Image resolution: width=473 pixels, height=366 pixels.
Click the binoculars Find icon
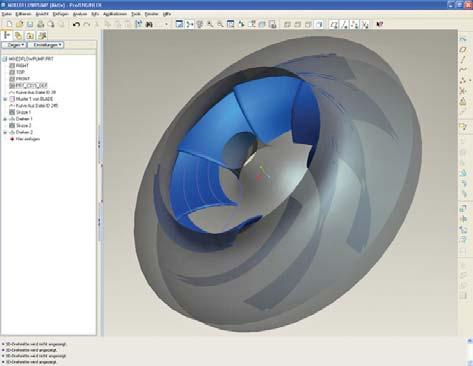tap(149, 24)
